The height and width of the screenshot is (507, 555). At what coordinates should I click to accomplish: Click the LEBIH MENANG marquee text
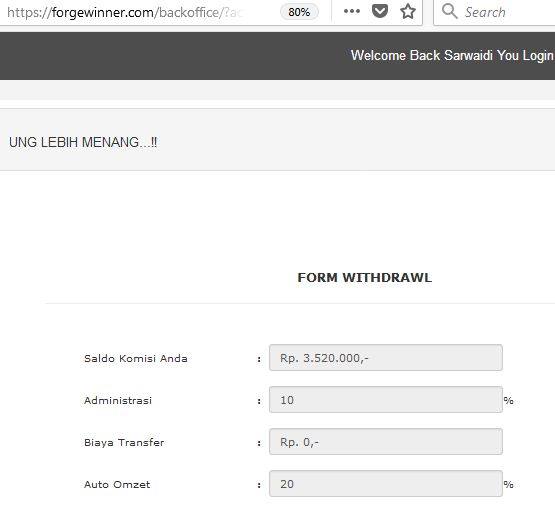(x=83, y=142)
